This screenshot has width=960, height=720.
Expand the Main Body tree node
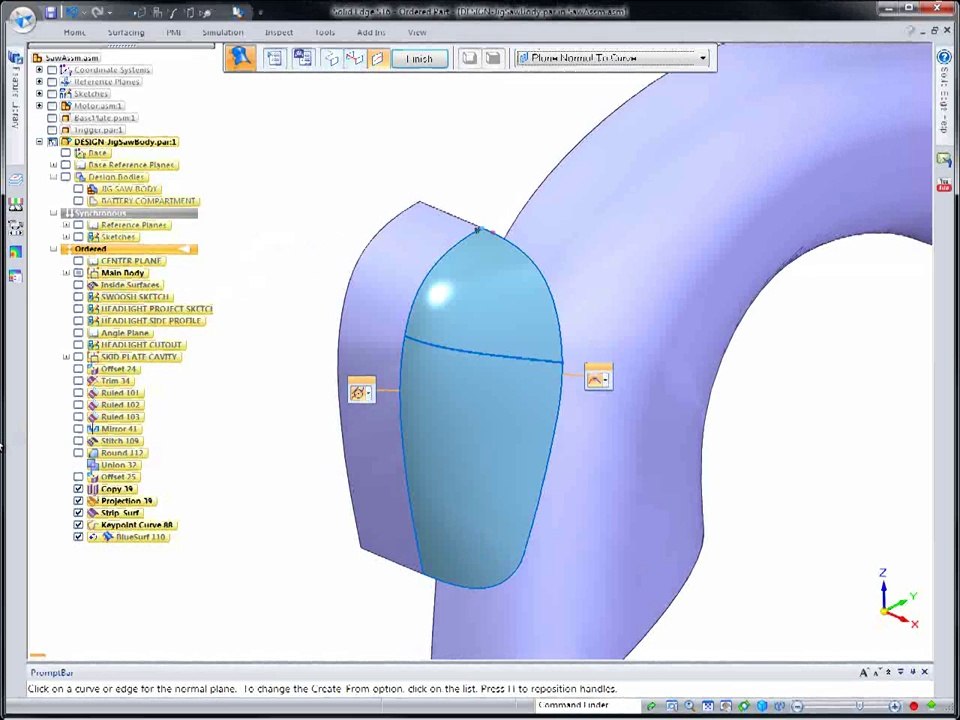coord(66,273)
